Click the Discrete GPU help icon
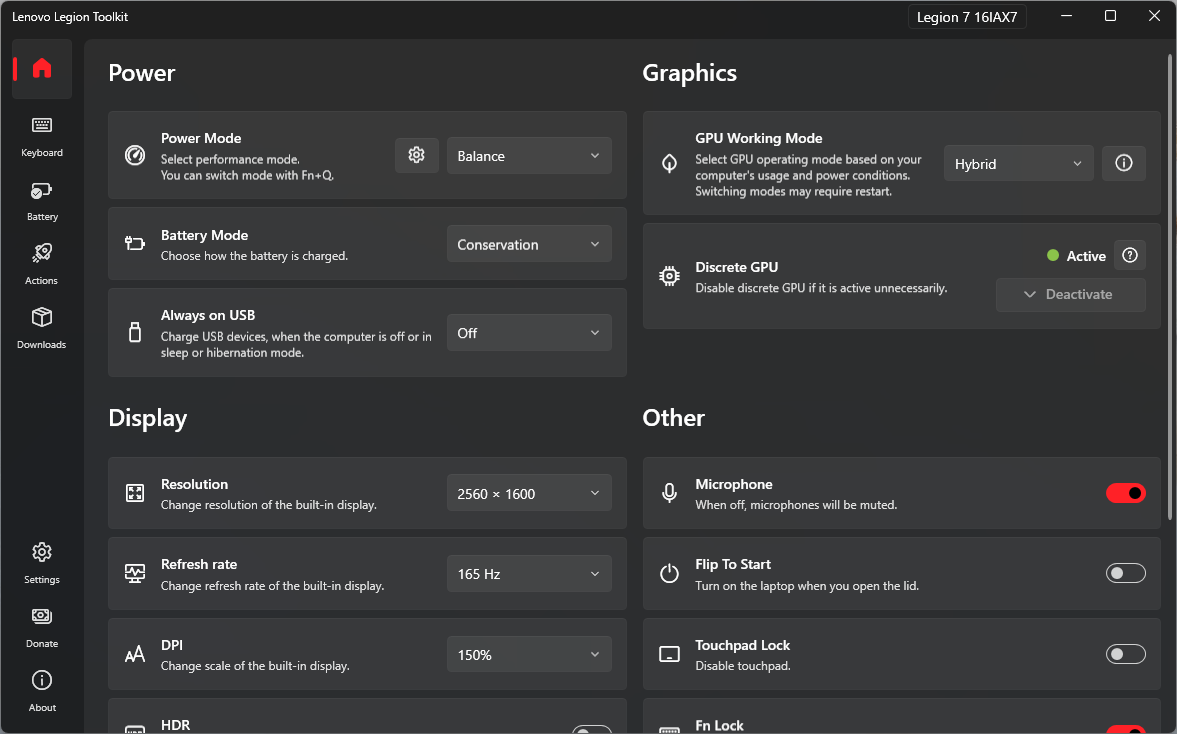Screen dimensions: 1177x734 coord(1130,255)
